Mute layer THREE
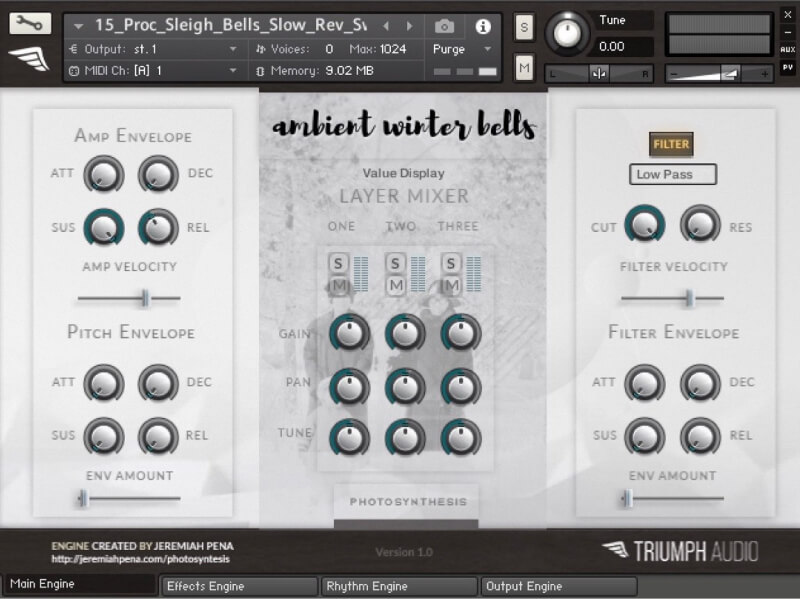This screenshot has width=800, height=599. tap(451, 285)
